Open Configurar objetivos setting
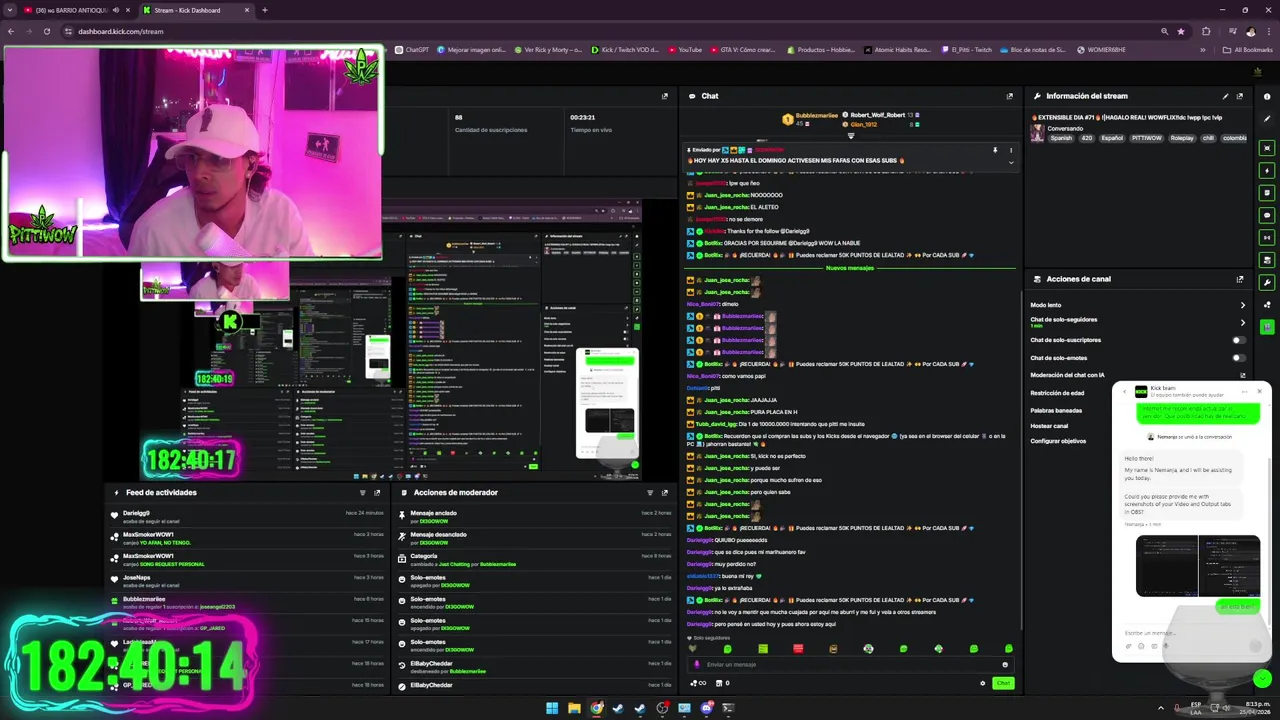The width and height of the screenshot is (1280, 720). pos(1058,441)
